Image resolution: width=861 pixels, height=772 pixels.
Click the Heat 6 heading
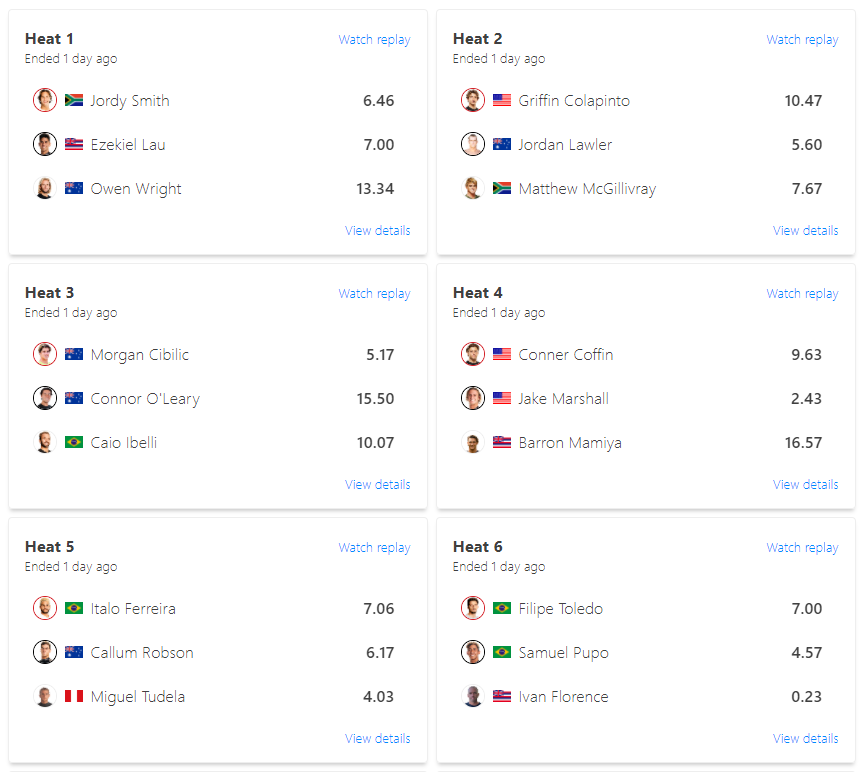(478, 546)
